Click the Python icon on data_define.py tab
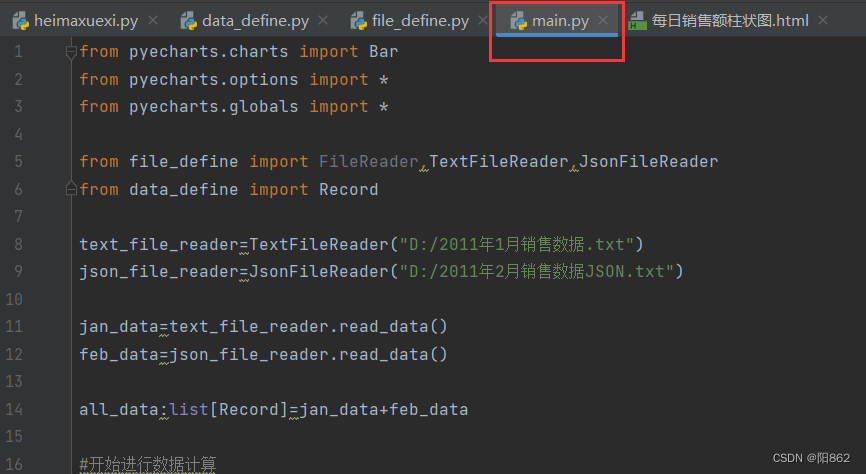866x474 pixels. (x=189, y=21)
